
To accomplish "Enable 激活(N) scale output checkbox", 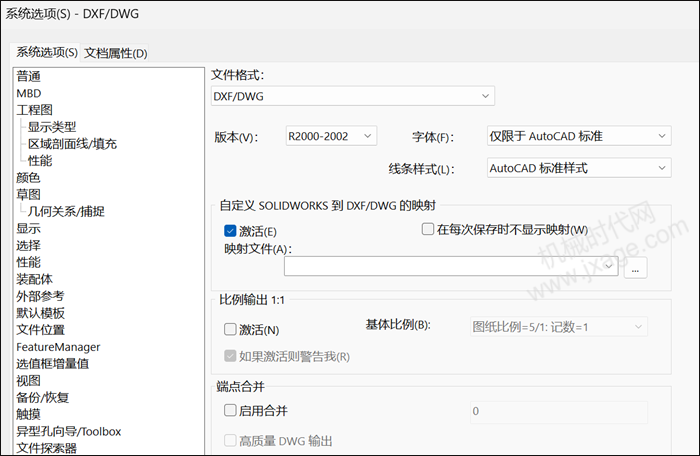I will pos(230,330).
